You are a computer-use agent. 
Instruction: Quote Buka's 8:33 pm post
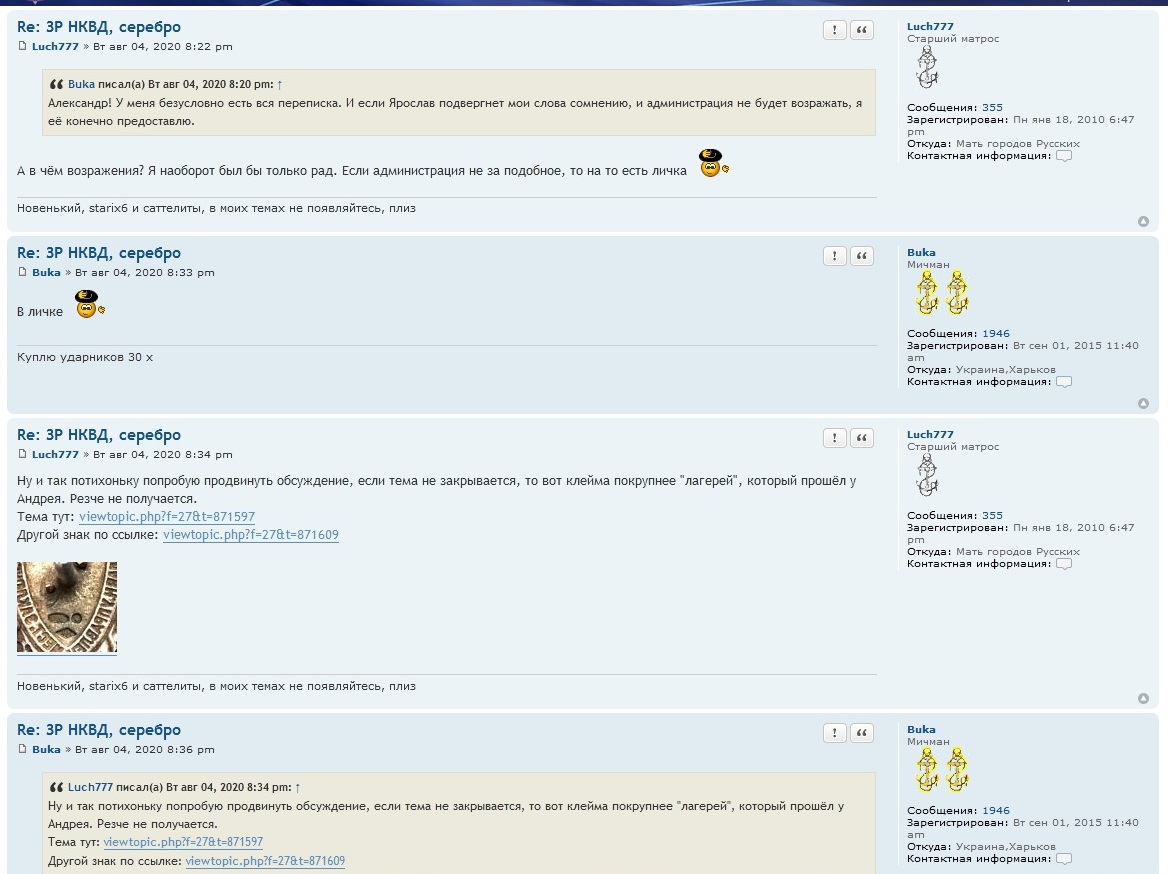861,256
